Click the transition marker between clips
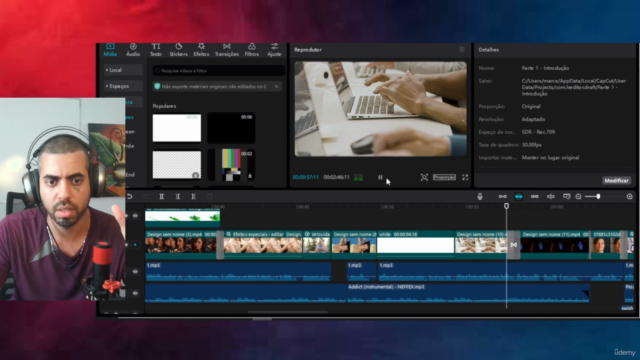This screenshot has height=360, width=640. pos(514,245)
